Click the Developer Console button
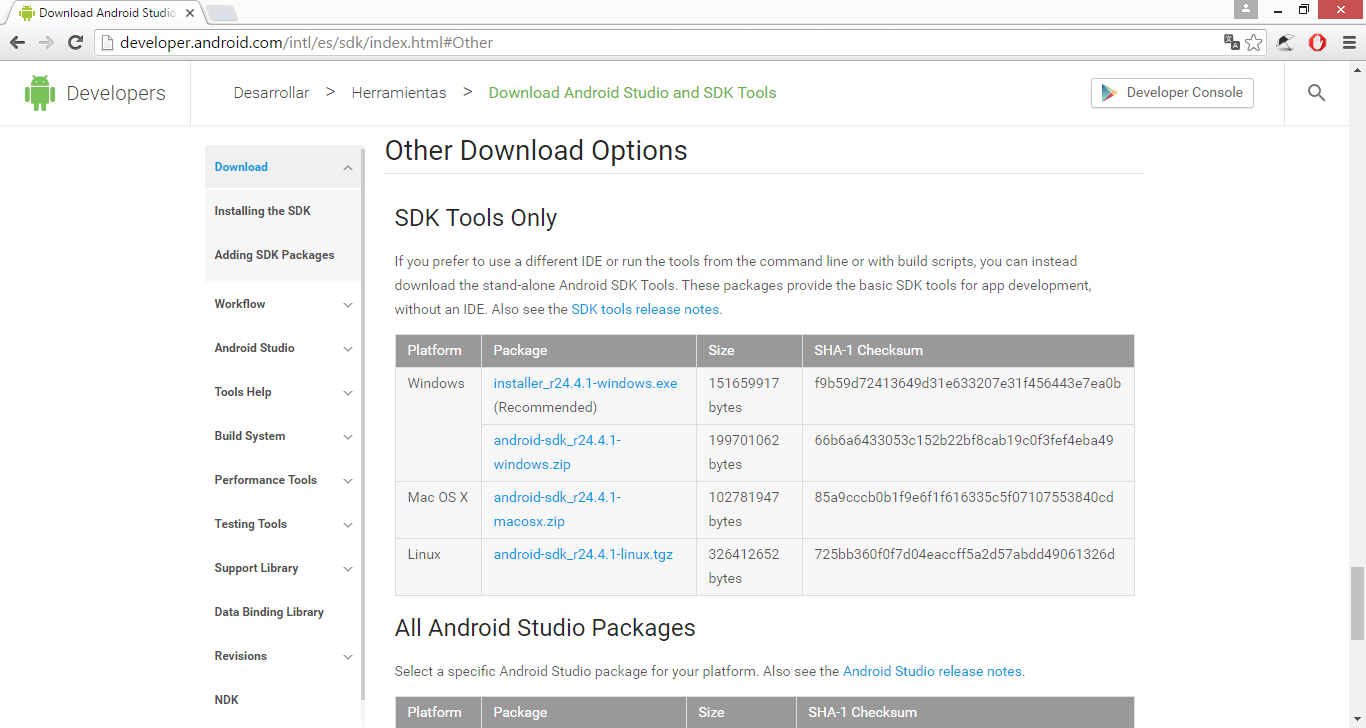The height and width of the screenshot is (728, 1366). 1172,93
